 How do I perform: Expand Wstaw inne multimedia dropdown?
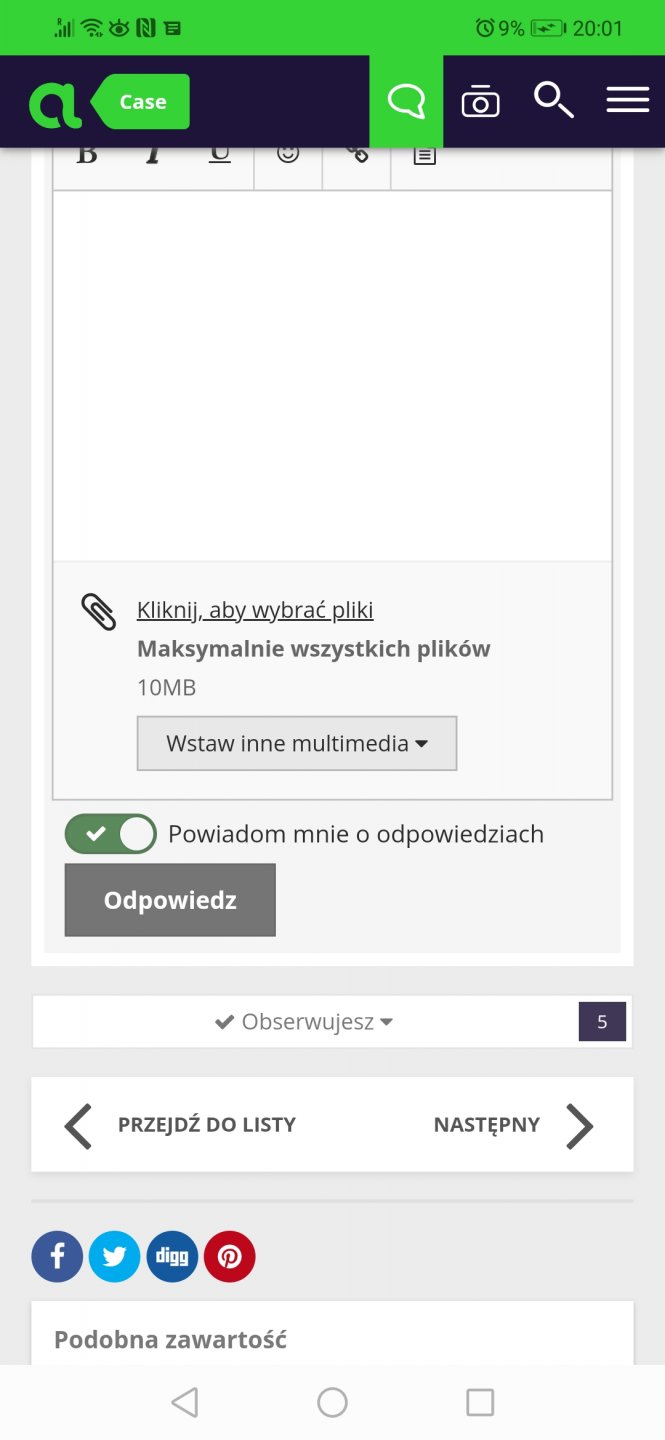point(297,743)
